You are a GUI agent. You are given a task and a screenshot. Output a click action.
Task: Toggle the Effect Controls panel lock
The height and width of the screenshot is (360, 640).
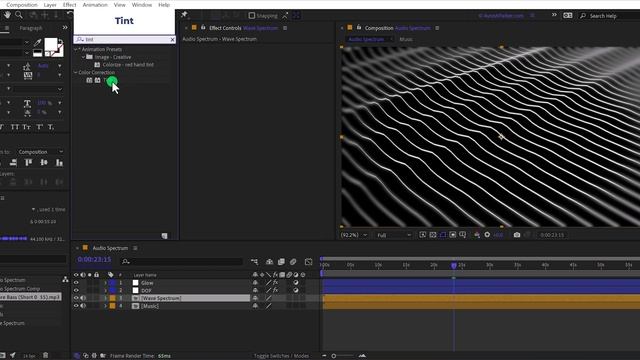(x=203, y=28)
